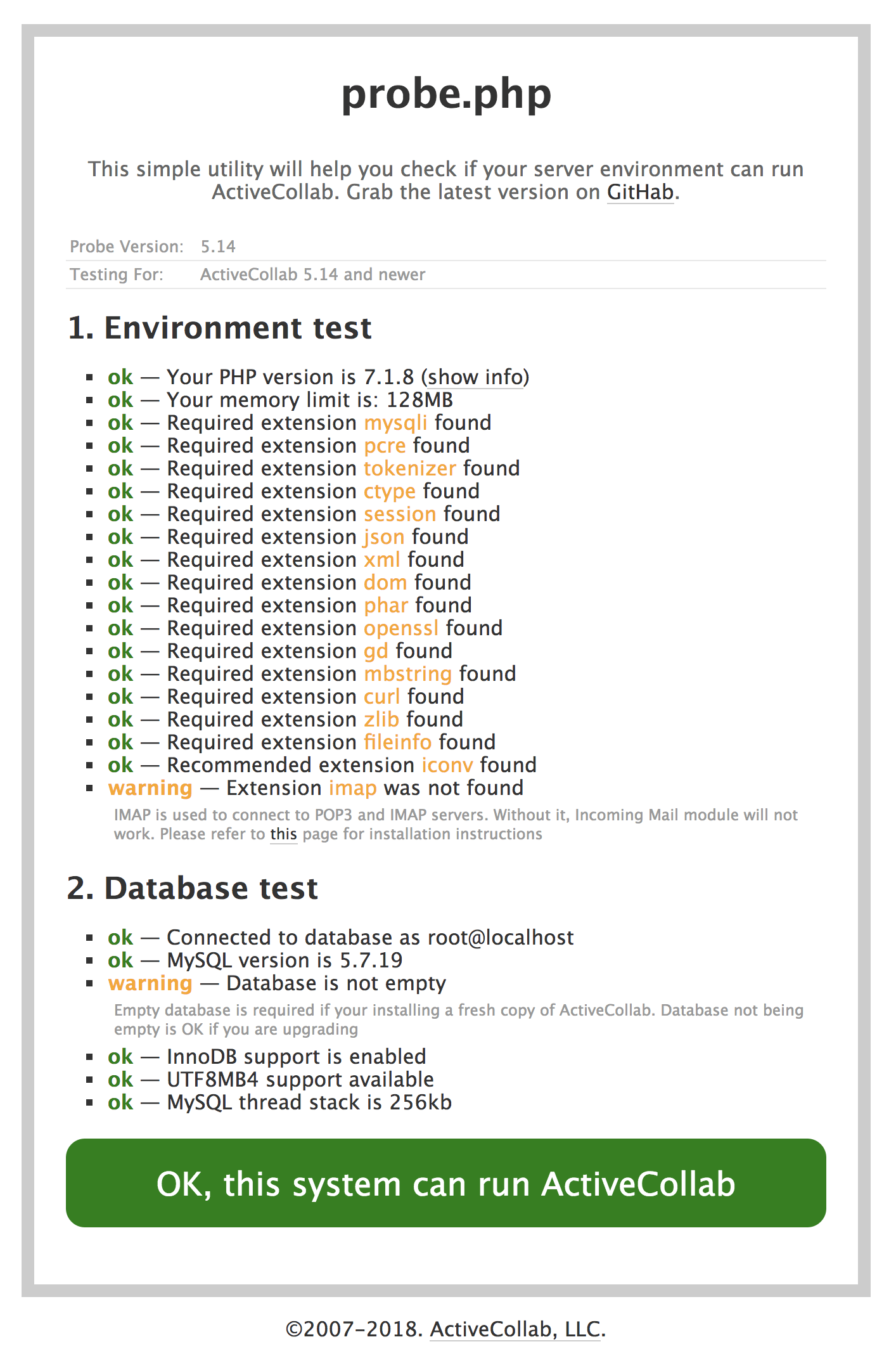Screen dimensions: 896x1363
Task: Click the 'warning' label for Database is not empty
Action: [150, 983]
